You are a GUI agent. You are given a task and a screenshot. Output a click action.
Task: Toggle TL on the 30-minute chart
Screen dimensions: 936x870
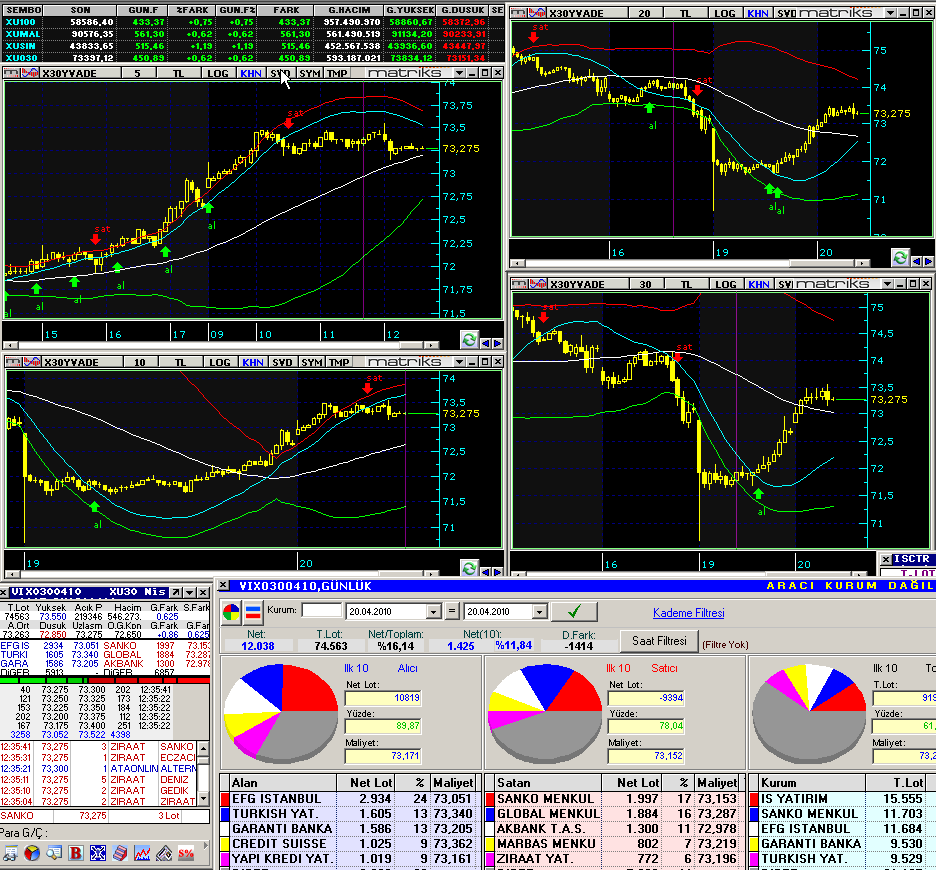686,284
